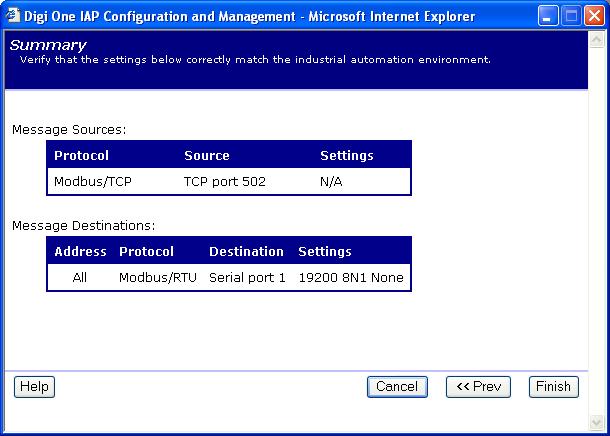Minimize the Digi One IAP window
610x436 pixels.
click(548, 15)
